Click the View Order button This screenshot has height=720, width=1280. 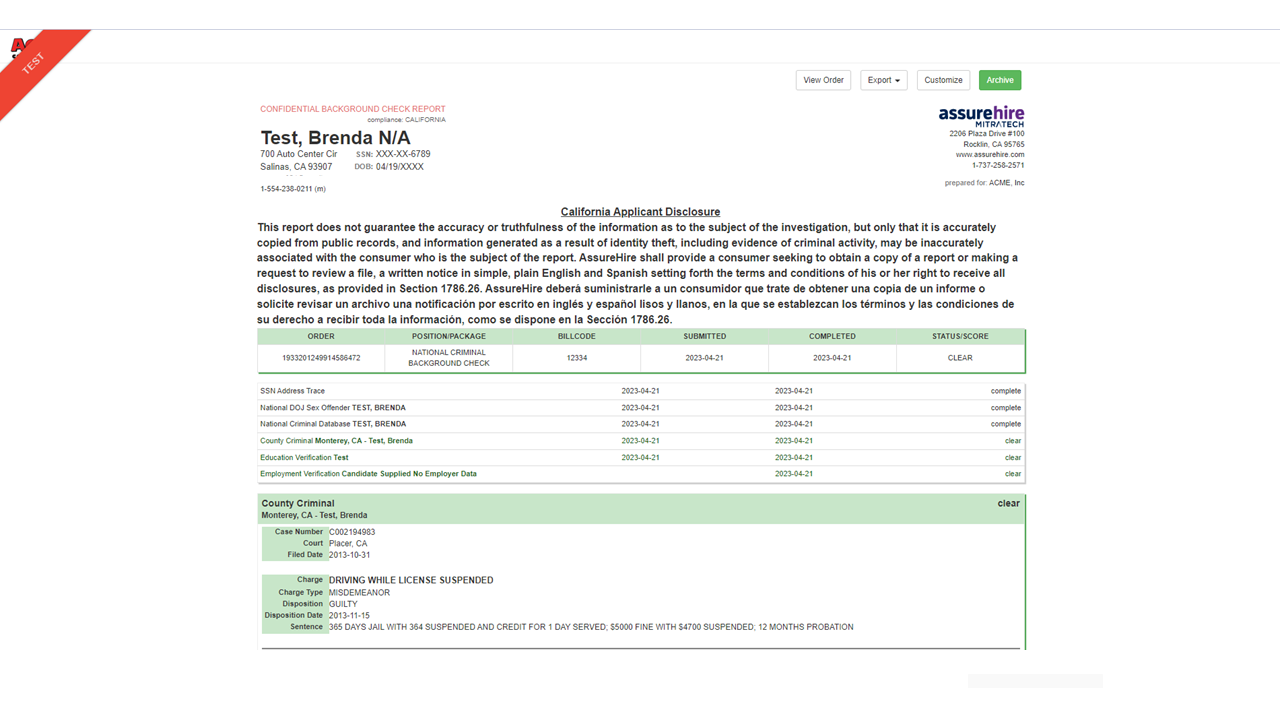click(823, 79)
